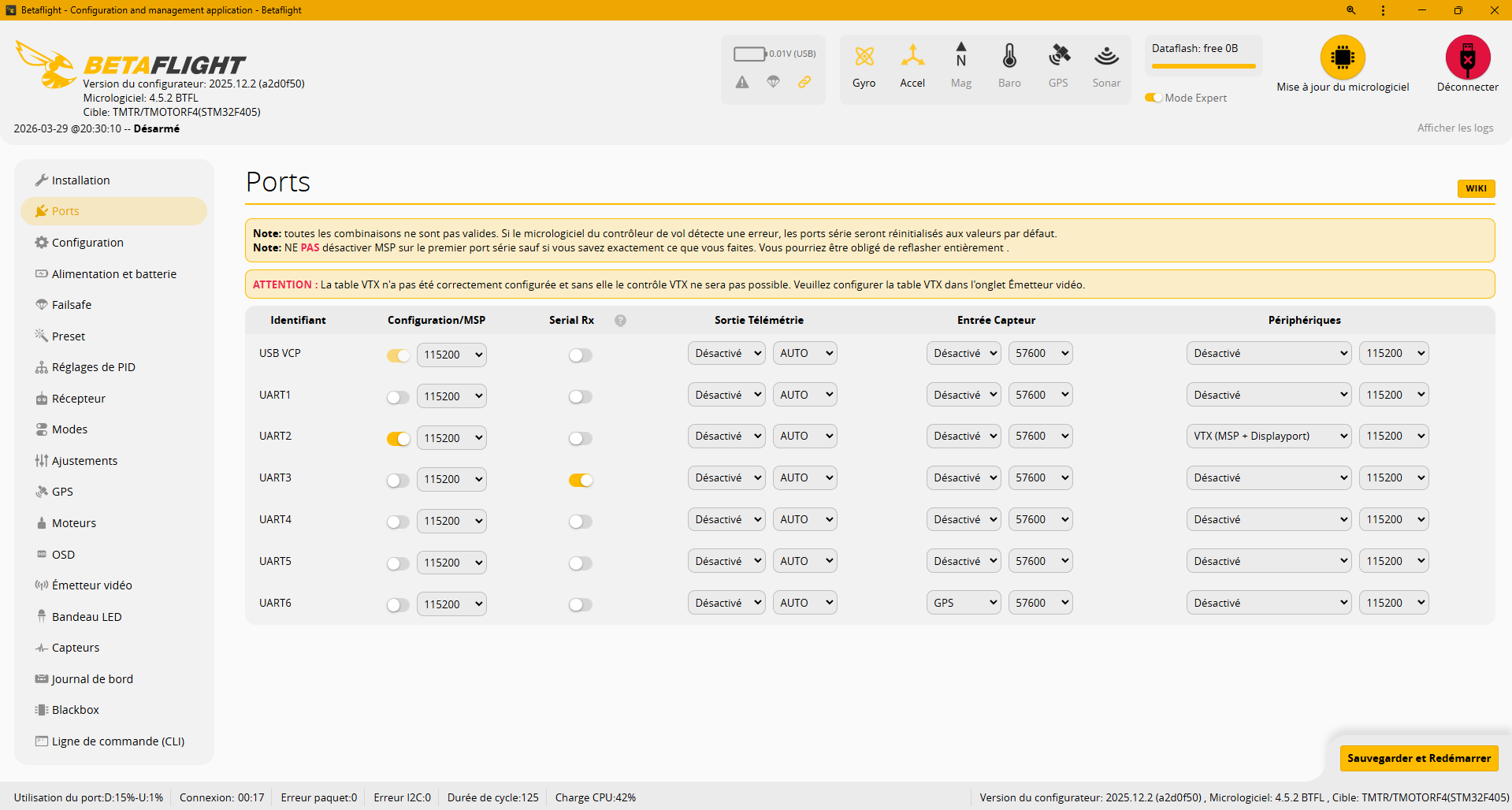Expand USB VCP MSP baud rate dropdown

tap(451, 355)
